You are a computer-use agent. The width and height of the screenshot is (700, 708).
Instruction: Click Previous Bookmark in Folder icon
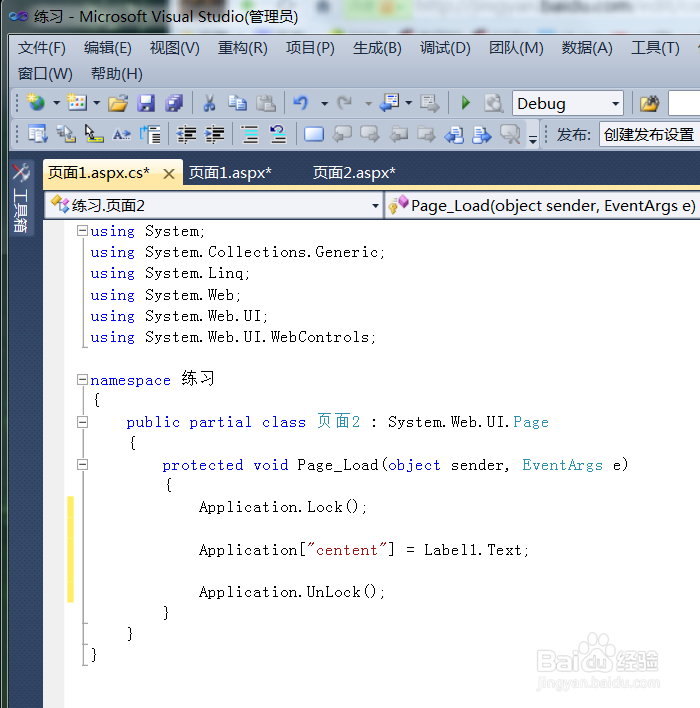[398, 134]
